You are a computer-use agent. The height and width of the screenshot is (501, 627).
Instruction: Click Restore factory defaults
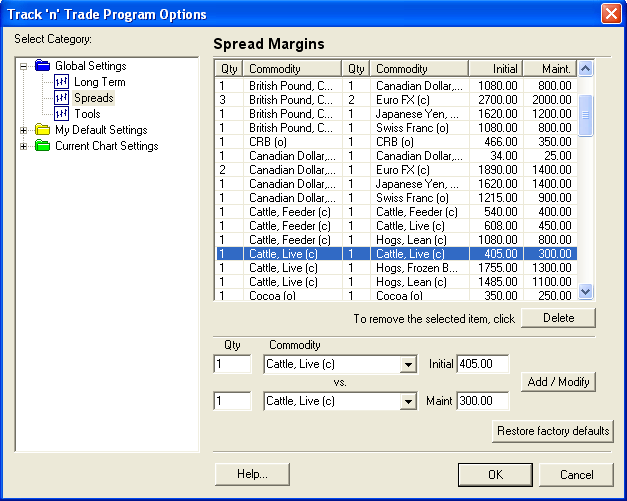click(x=552, y=431)
